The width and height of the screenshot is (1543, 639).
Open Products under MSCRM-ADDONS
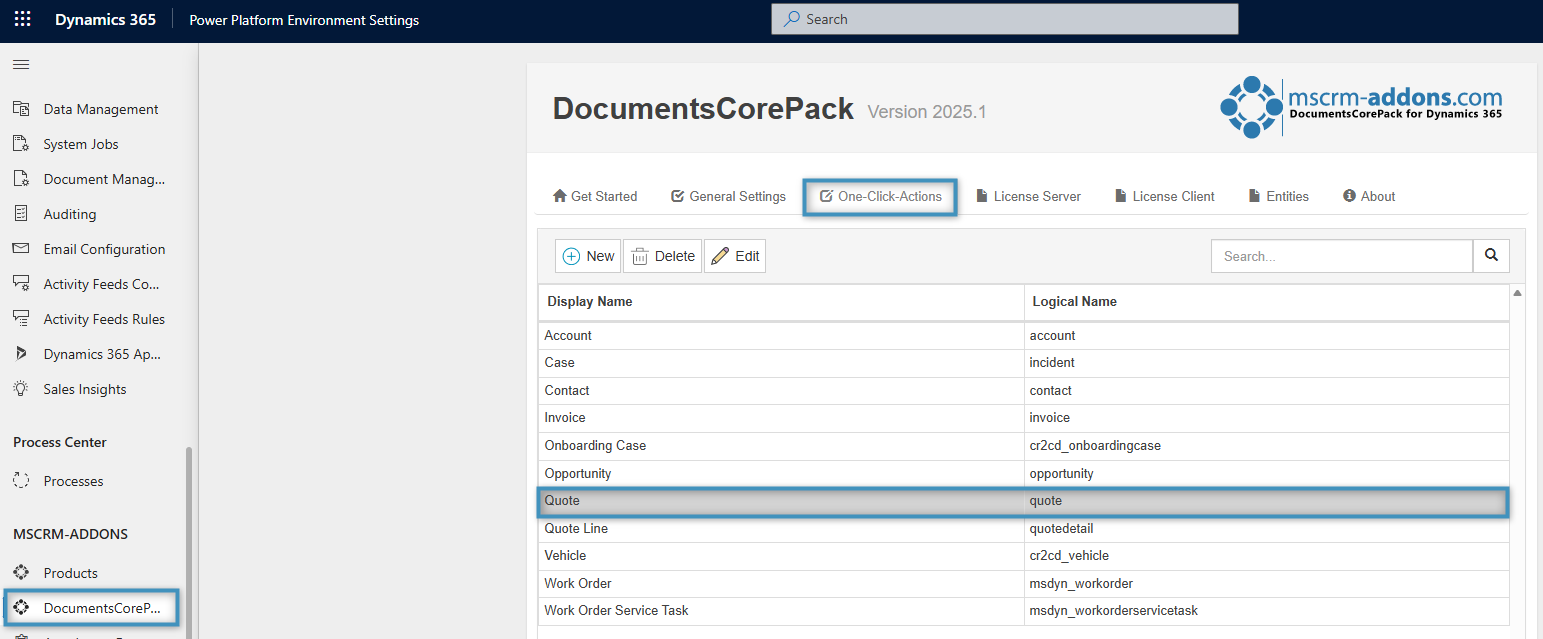pyautogui.click(x=70, y=573)
